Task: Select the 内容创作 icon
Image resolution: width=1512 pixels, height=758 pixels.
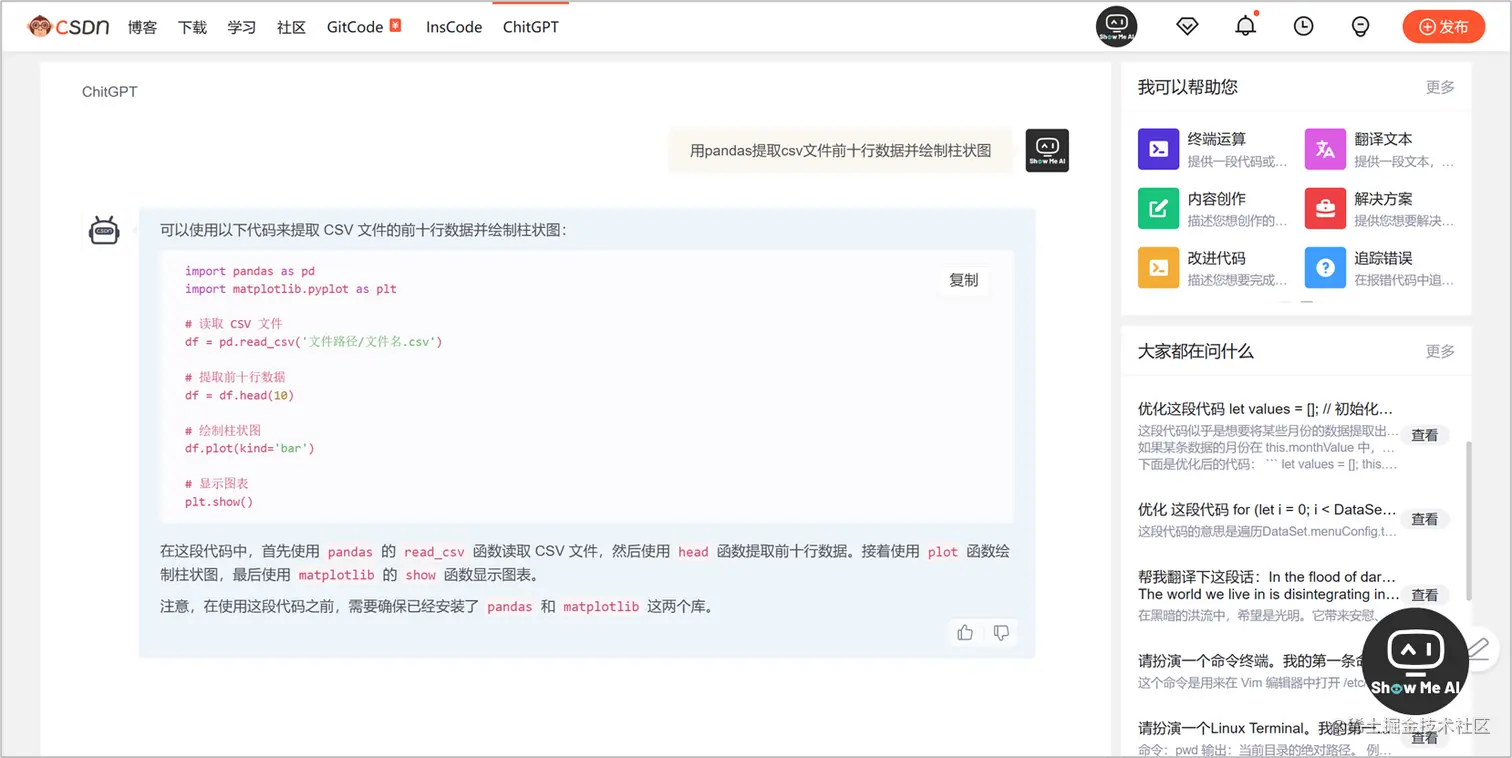Action: 1158,208
